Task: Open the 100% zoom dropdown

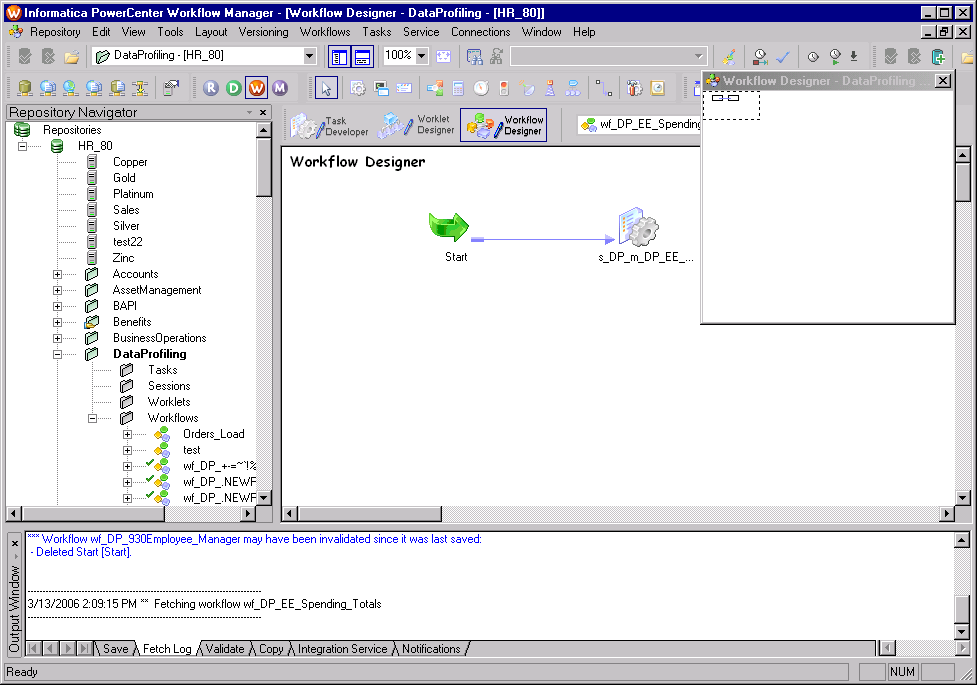Action: (x=422, y=56)
